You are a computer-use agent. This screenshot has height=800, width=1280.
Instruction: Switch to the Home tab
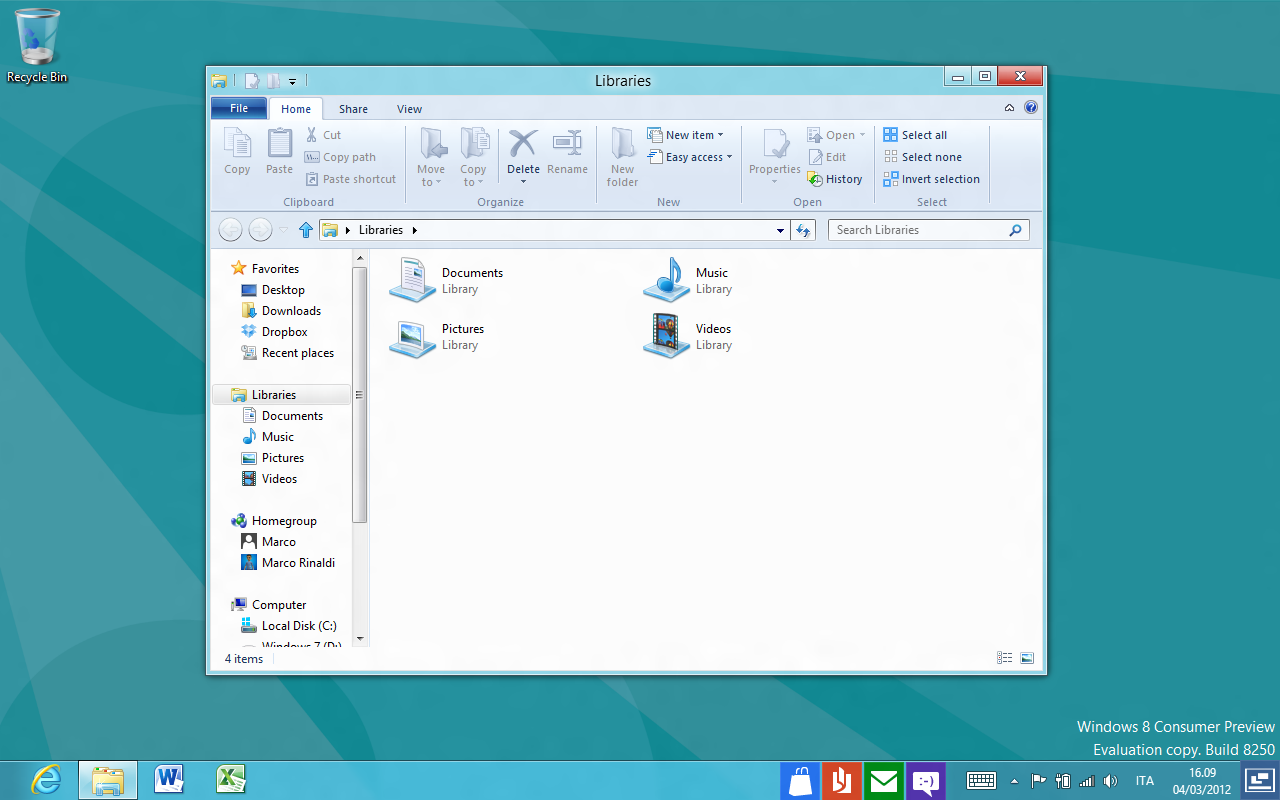point(296,109)
